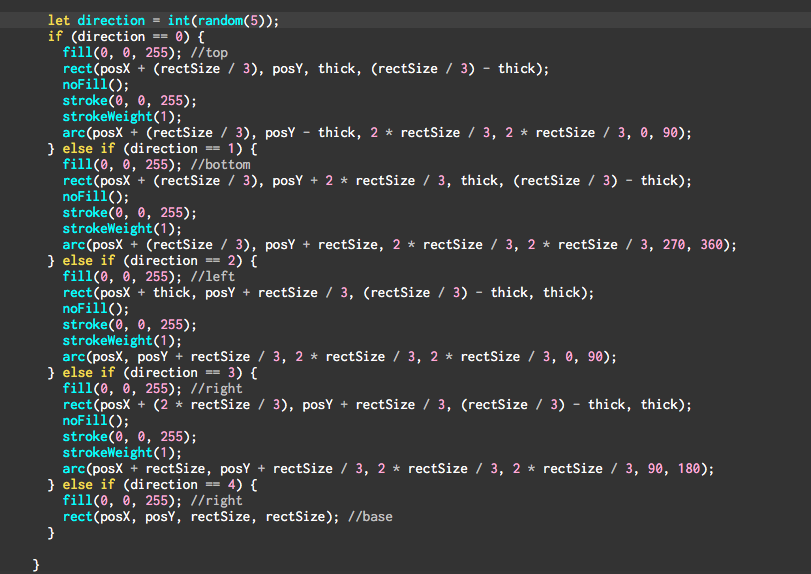Click the '//right' comment in the direction == 3 block

pyautogui.click(x=216, y=389)
